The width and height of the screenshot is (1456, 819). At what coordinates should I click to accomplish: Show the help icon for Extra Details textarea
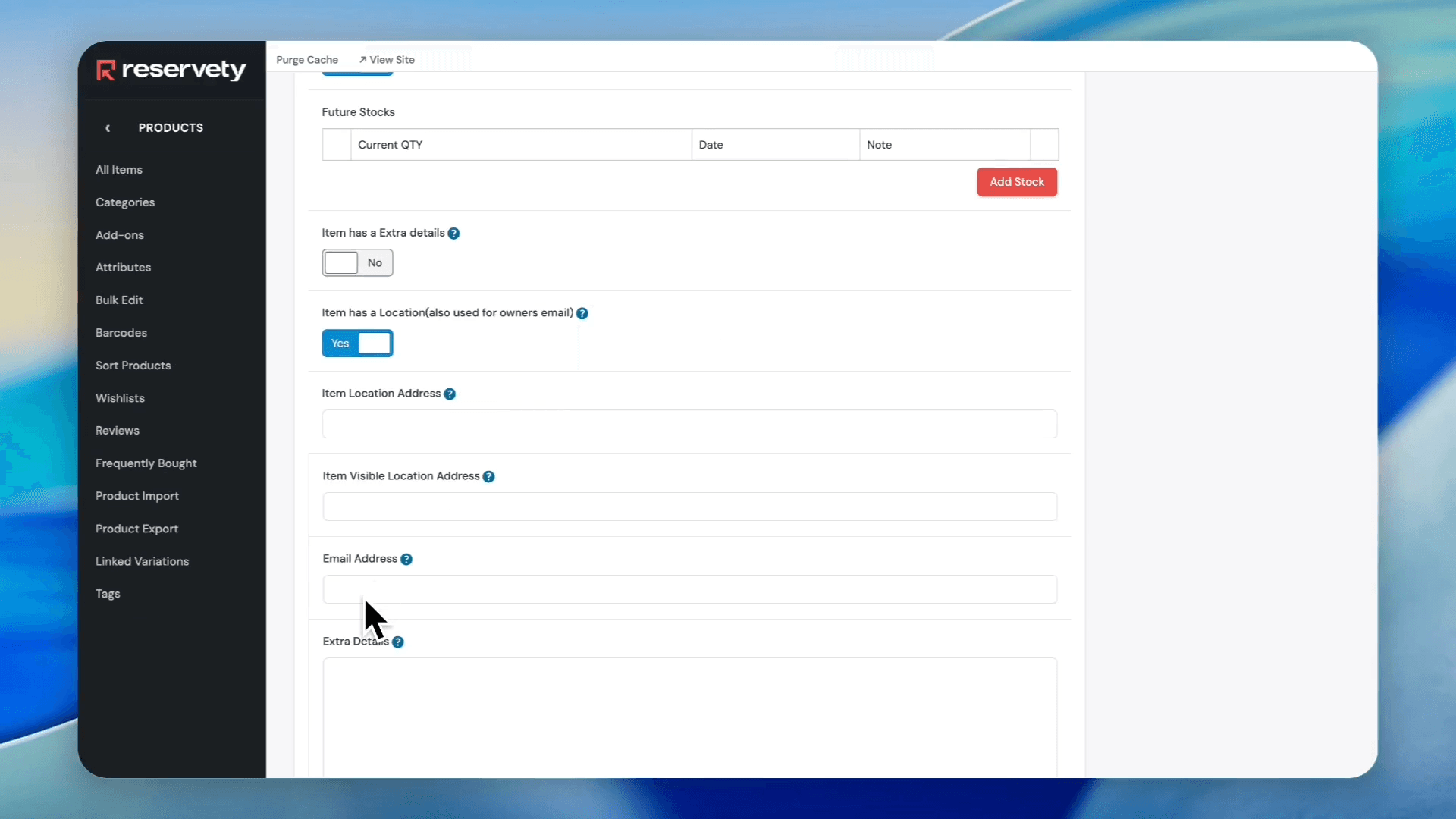click(398, 642)
